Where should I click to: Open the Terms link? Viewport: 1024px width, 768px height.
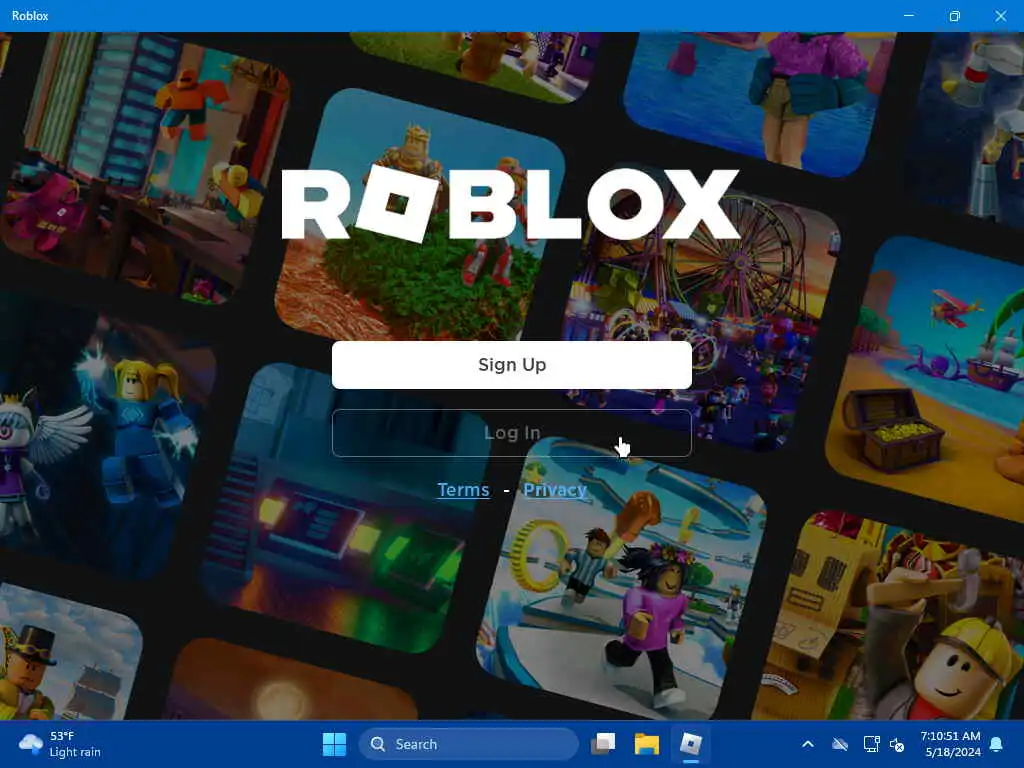pos(463,490)
